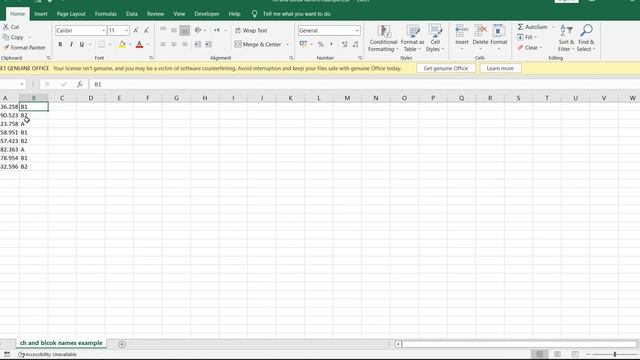Open Conditional Formatting
The width and height of the screenshot is (640, 360).
point(383,38)
